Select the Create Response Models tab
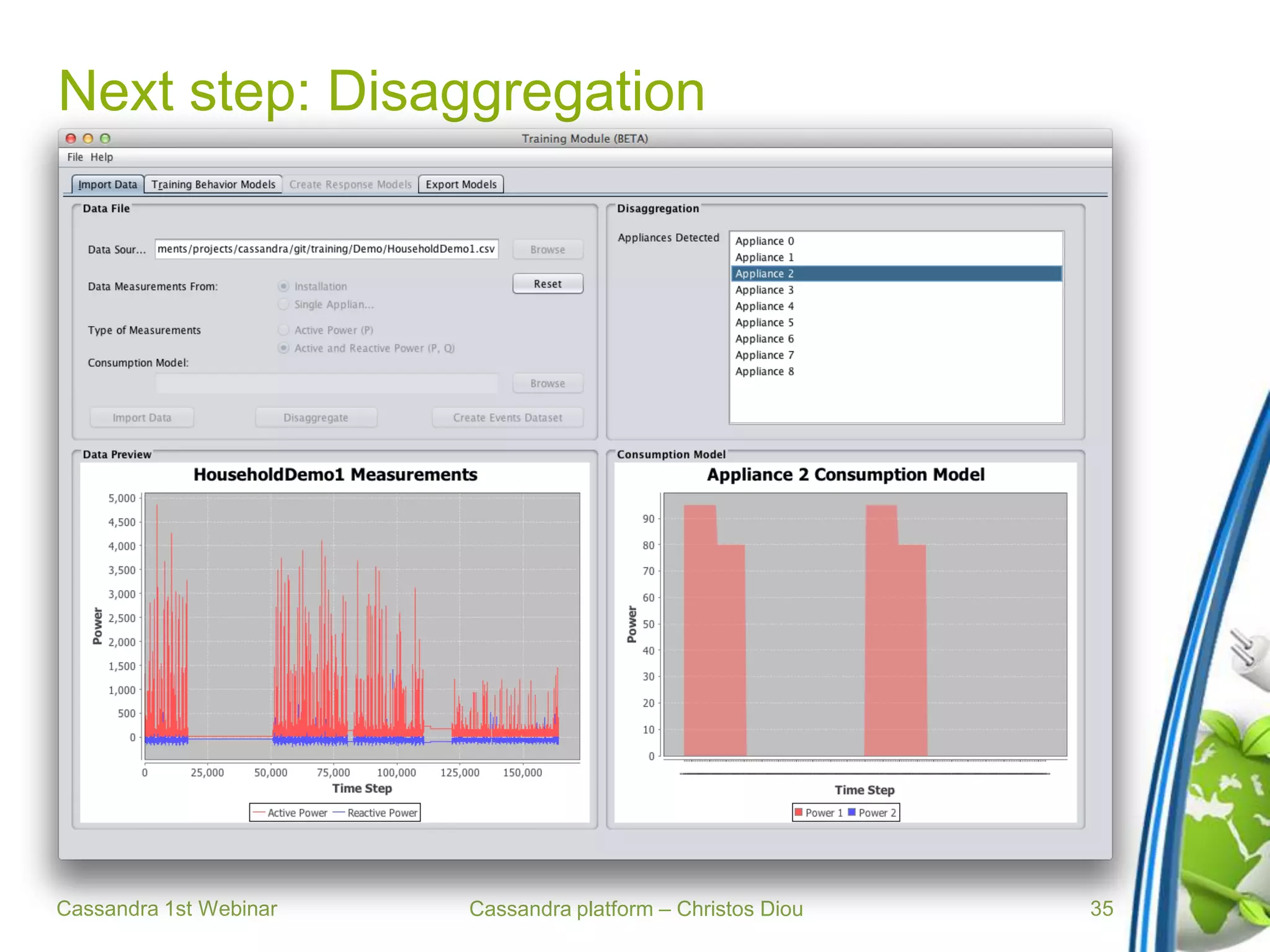 (x=350, y=184)
